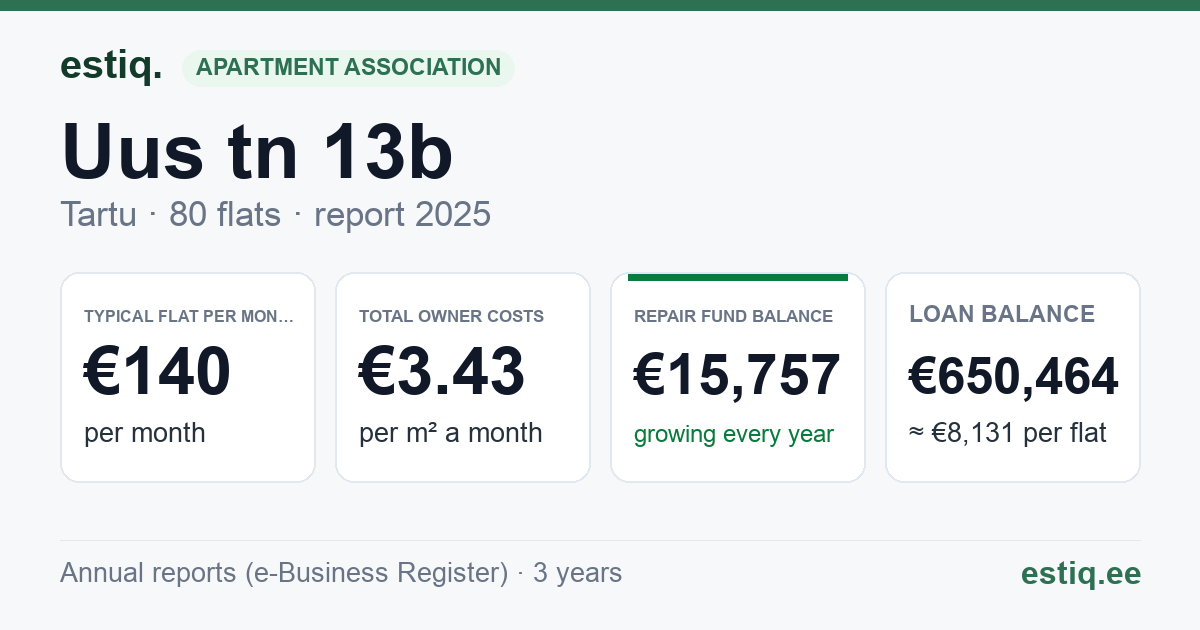Viewport: 1200px width, 630px height.
Task: Open the Typical flat per month card
Action: [x=188, y=377]
